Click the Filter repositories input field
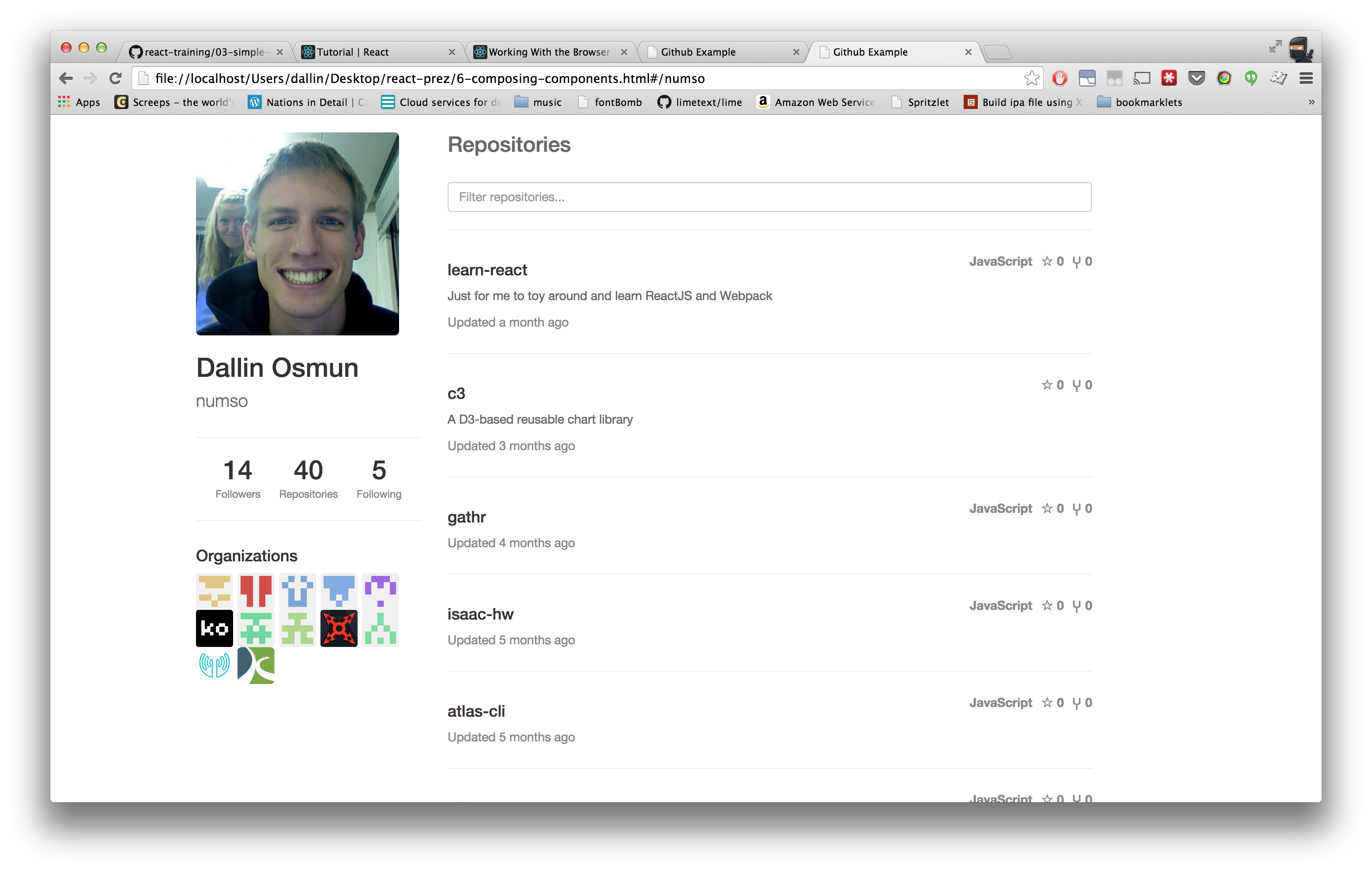Viewport: 1372px width, 872px height. [769, 197]
